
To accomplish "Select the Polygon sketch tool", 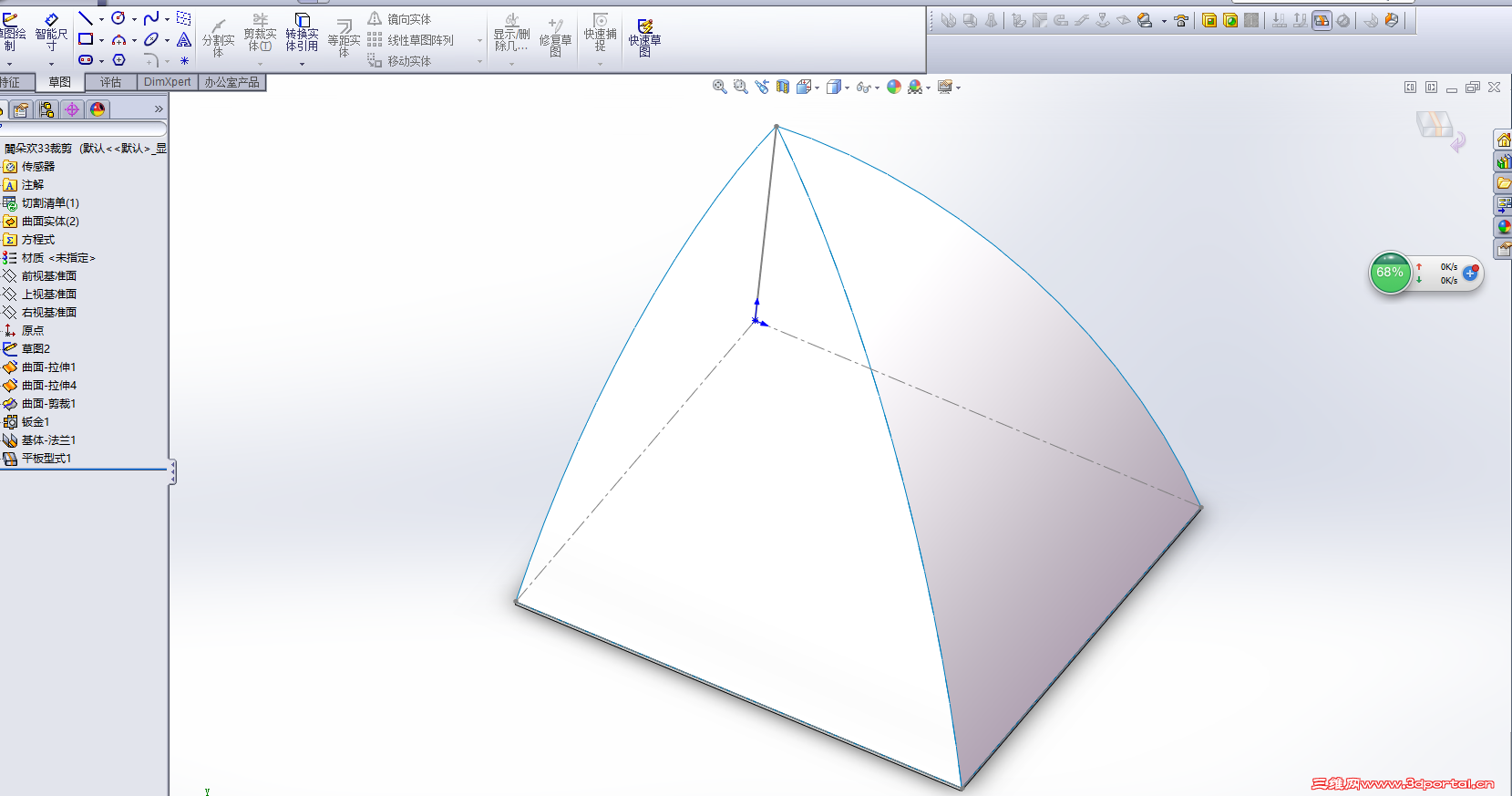I will click(x=118, y=60).
